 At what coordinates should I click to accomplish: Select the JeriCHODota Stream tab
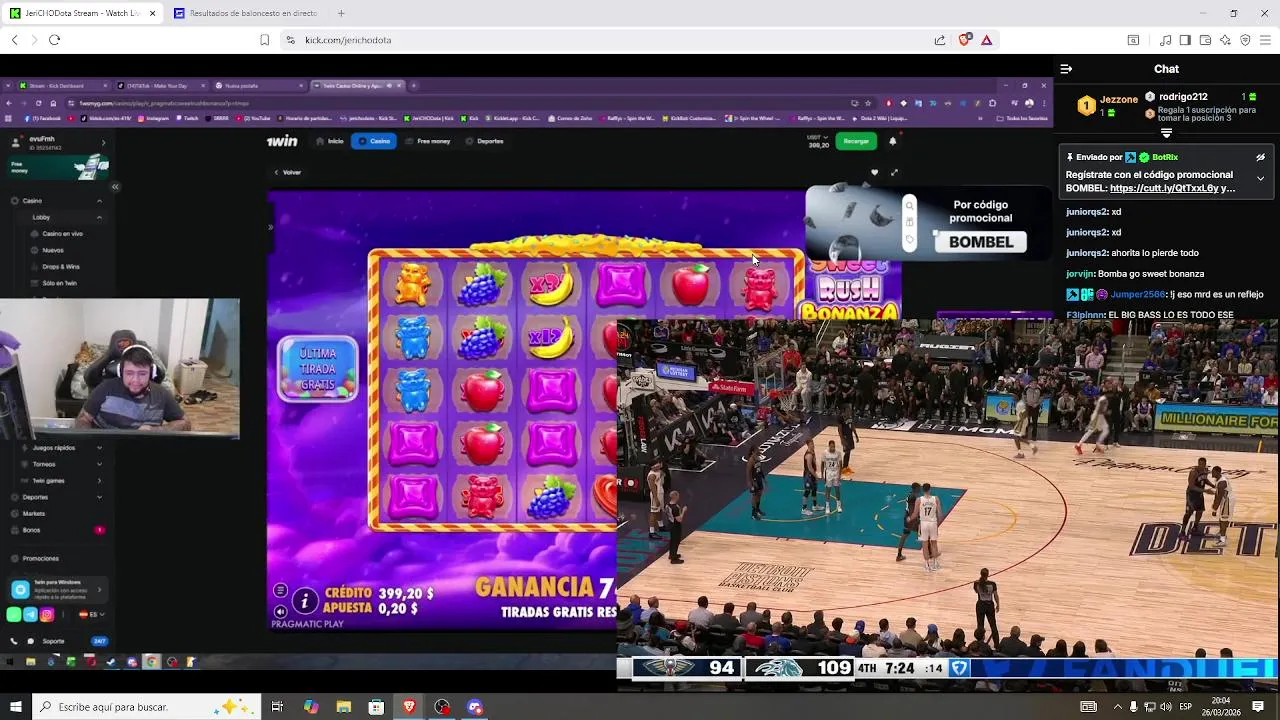[x=82, y=13]
